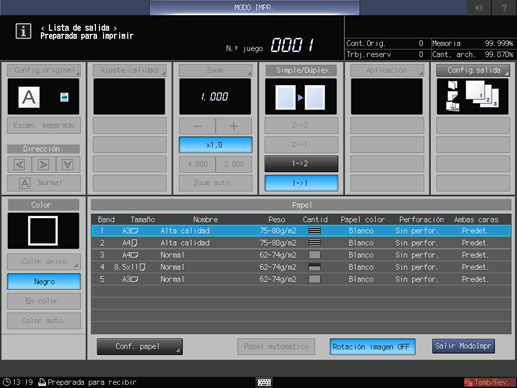Screen dimensions: 517x388
Task: Select 1->1 simplex mode
Action: [301, 183]
